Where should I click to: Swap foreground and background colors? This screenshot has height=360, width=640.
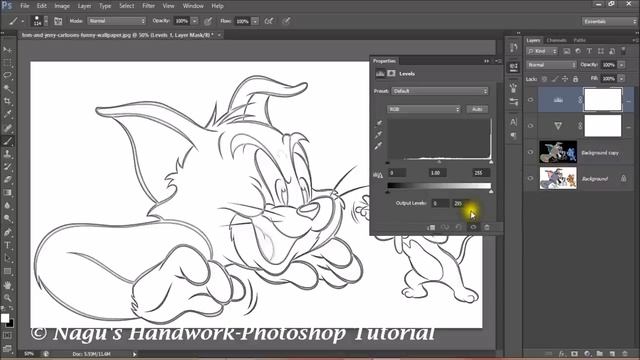[11, 308]
